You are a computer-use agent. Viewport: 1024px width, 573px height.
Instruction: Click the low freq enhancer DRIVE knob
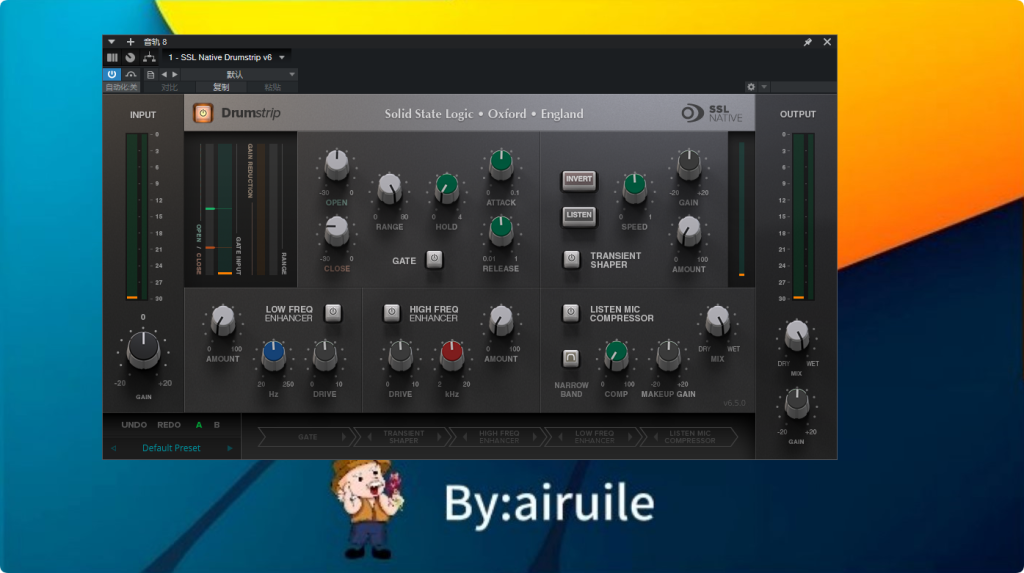[x=325, y=355]
